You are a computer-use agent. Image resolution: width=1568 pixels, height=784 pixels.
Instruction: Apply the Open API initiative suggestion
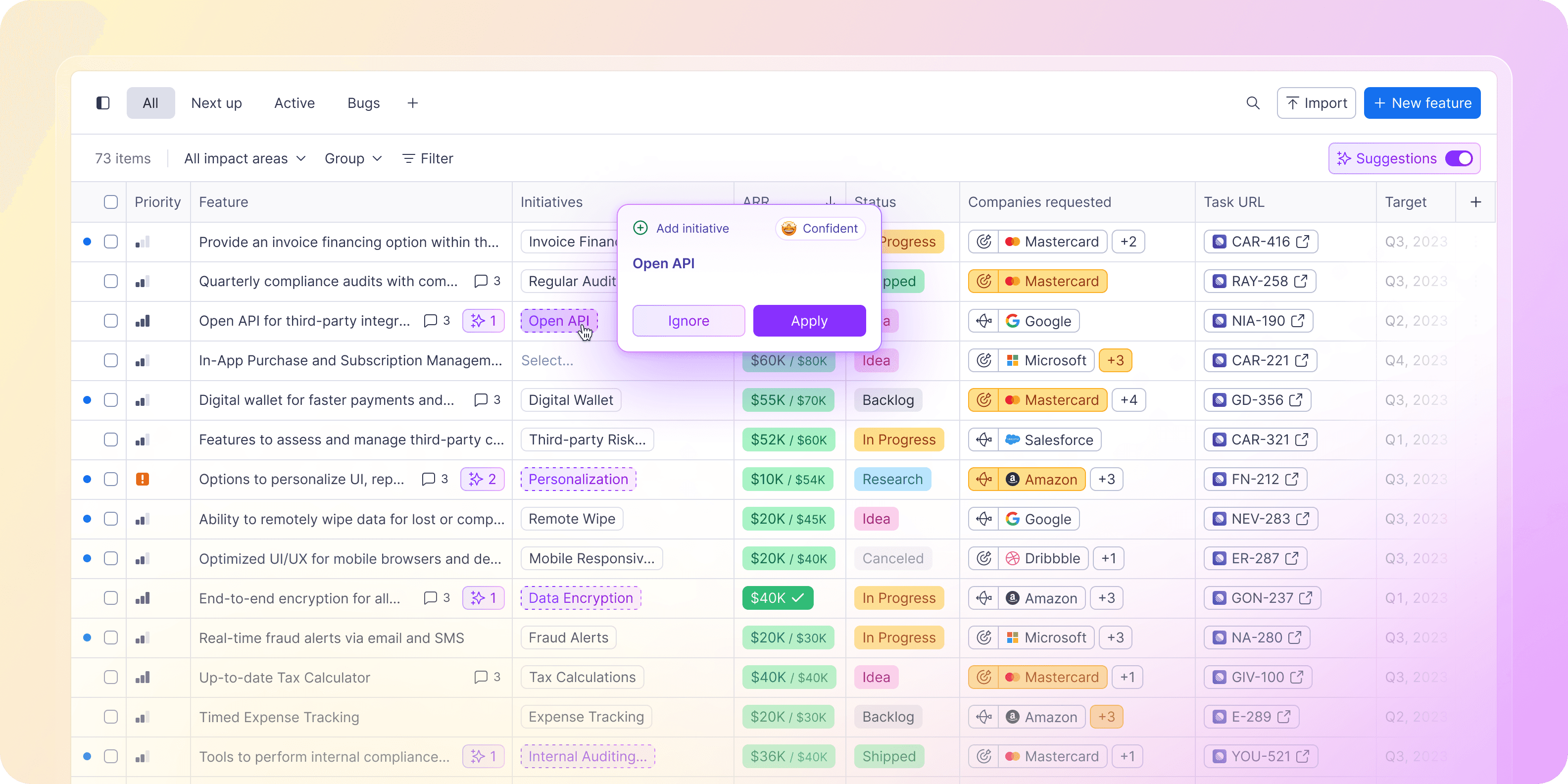pyautogui.click(x=809, y=321)
